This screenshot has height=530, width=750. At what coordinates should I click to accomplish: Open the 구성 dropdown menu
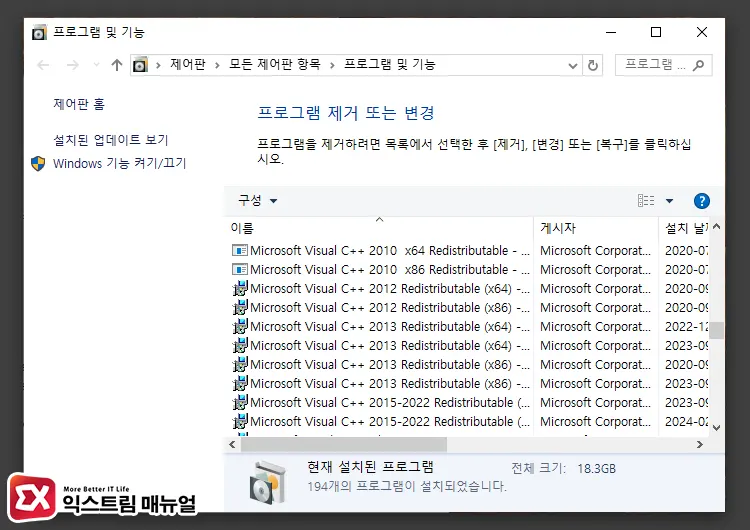click(x=257, y=201)
